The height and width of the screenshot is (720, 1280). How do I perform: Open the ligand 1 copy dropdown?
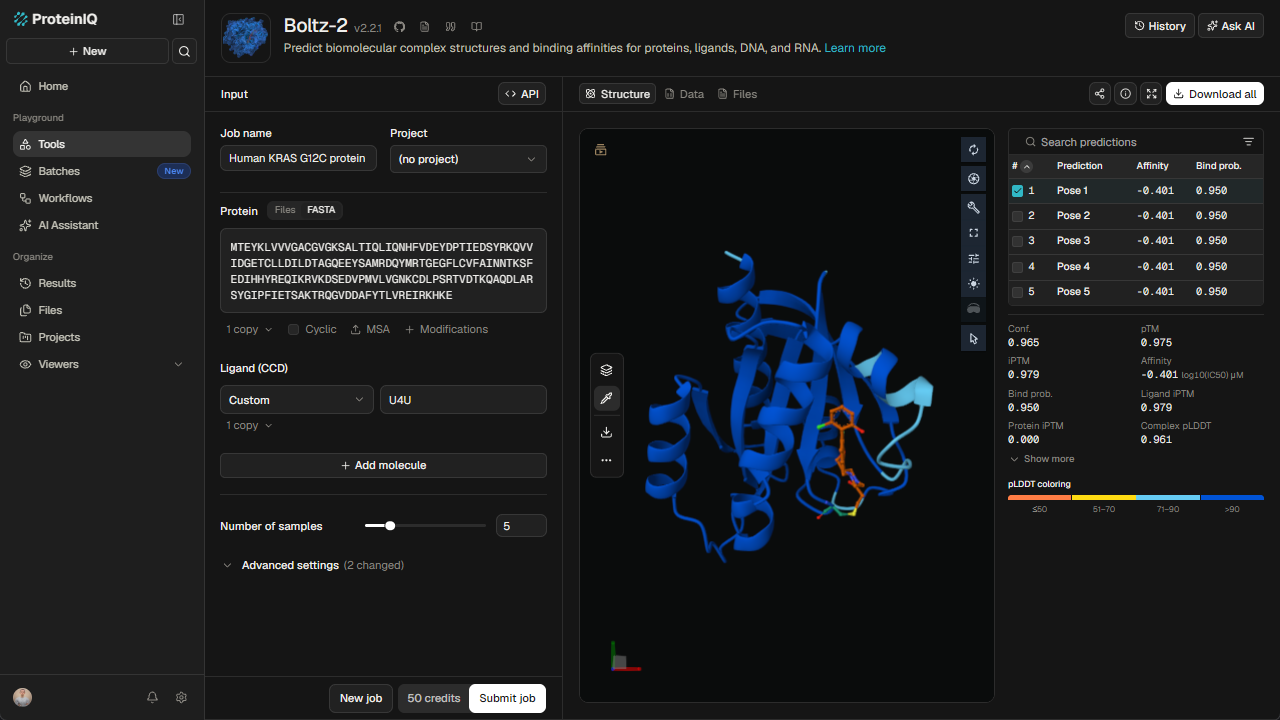(x=248, y=425)
